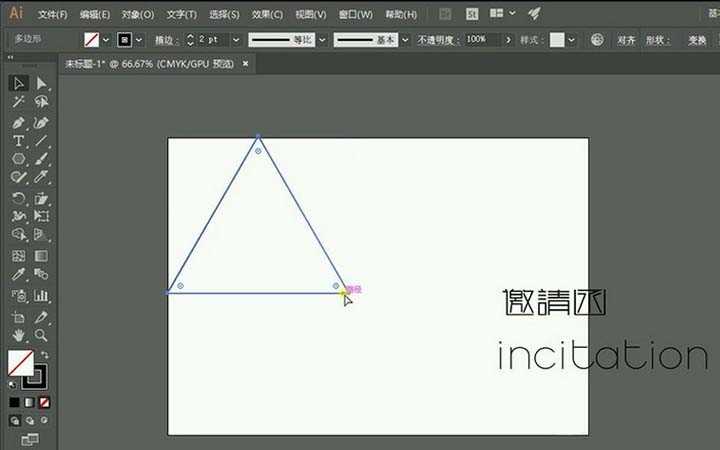Click the Adobe Stock St icon
720x450 pixels.
click(x=472, y=14)
